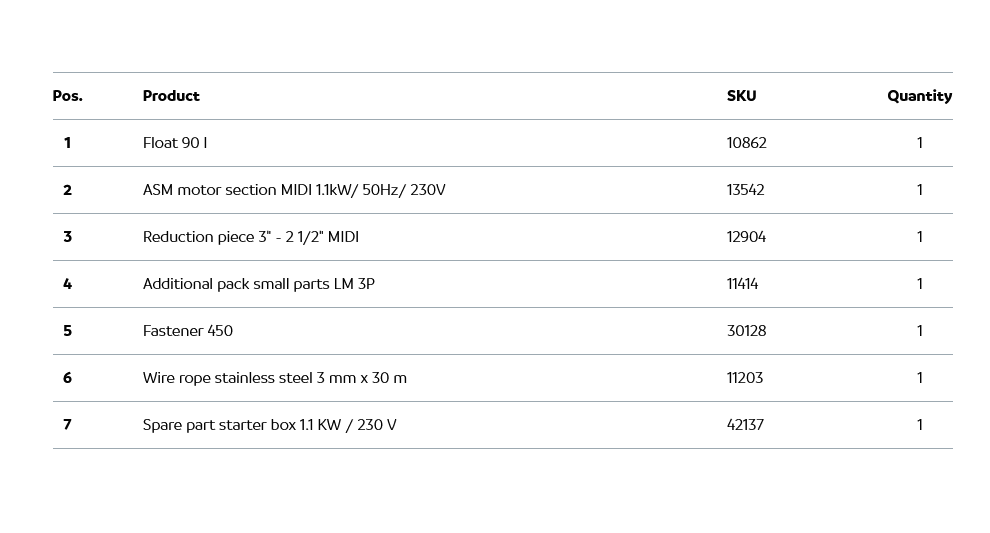Click Additional pack small parts LM 3P

tap(258, 284)
